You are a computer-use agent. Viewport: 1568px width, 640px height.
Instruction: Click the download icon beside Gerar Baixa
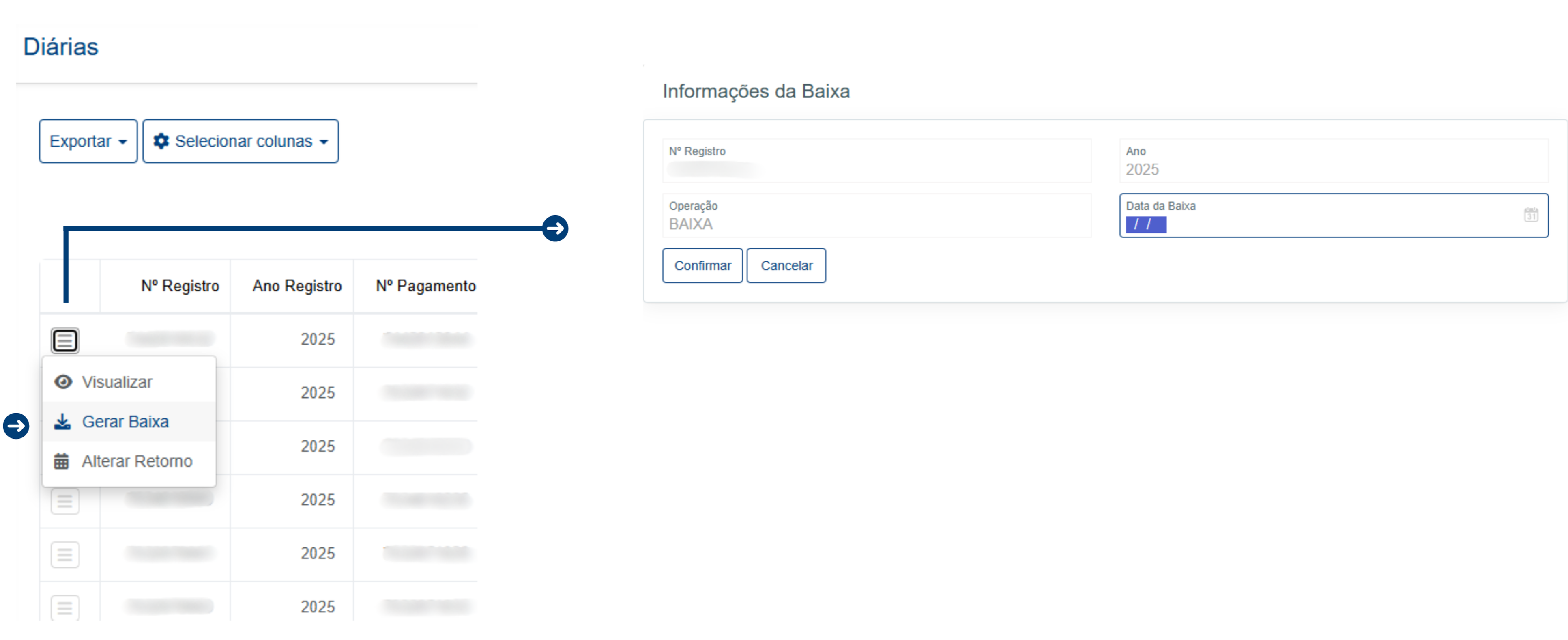pos(62,421)
